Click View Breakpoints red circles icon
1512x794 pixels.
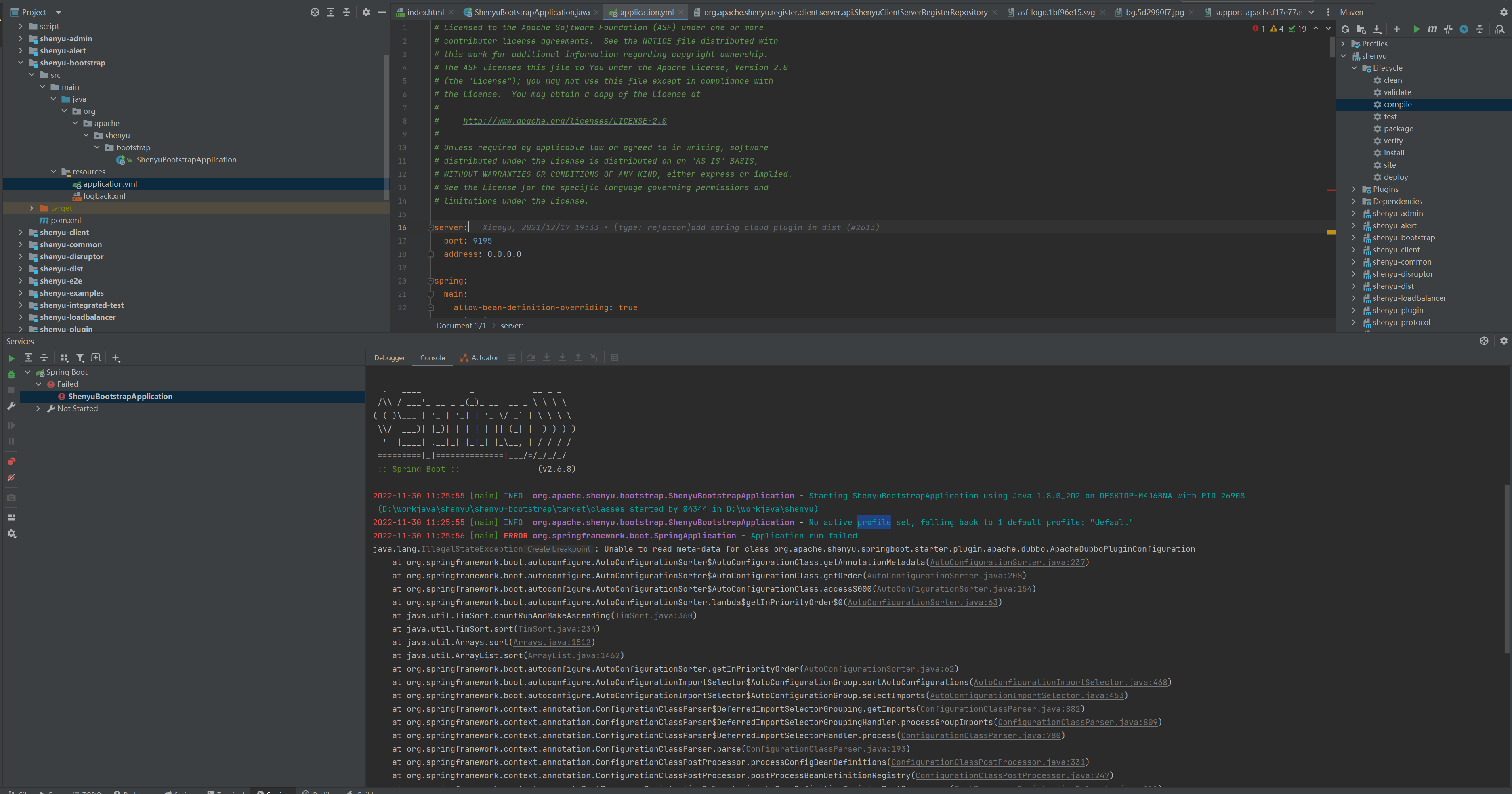tap(11, 461)
